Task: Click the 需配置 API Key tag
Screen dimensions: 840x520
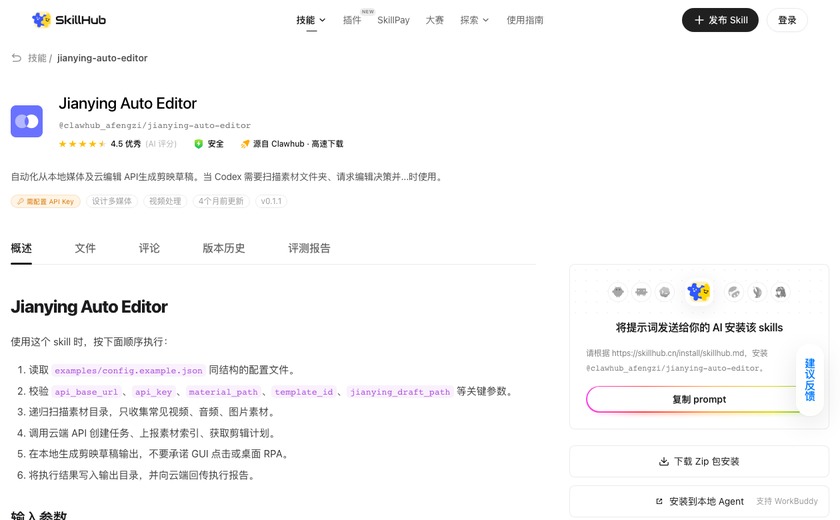Action: tap(46, 201)
